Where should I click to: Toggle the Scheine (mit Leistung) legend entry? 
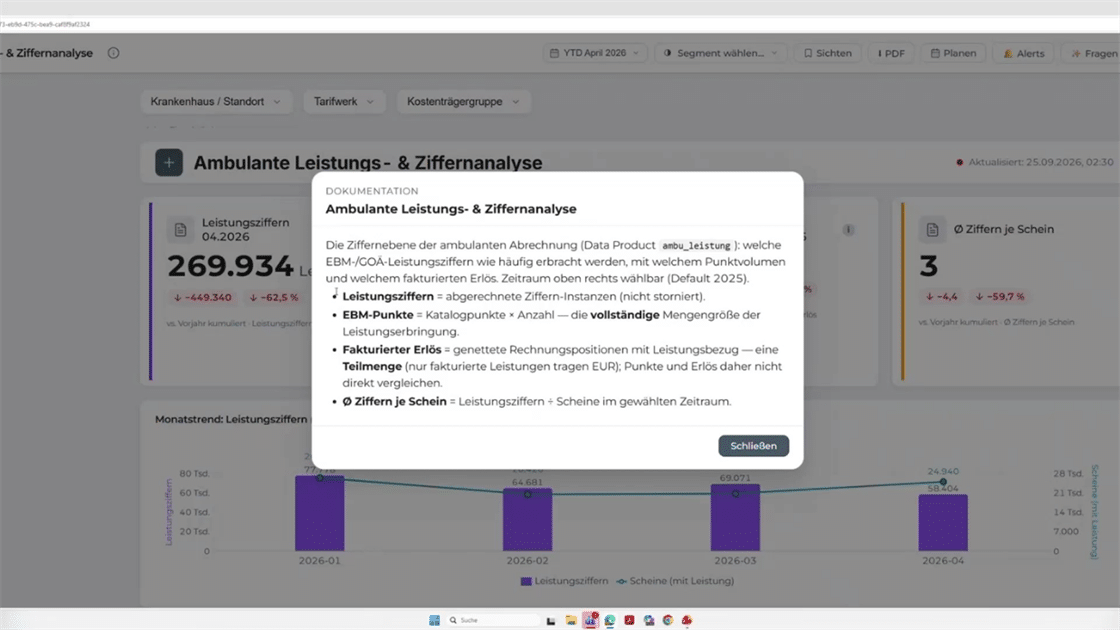pyautogui.click(x=675, y=581)
